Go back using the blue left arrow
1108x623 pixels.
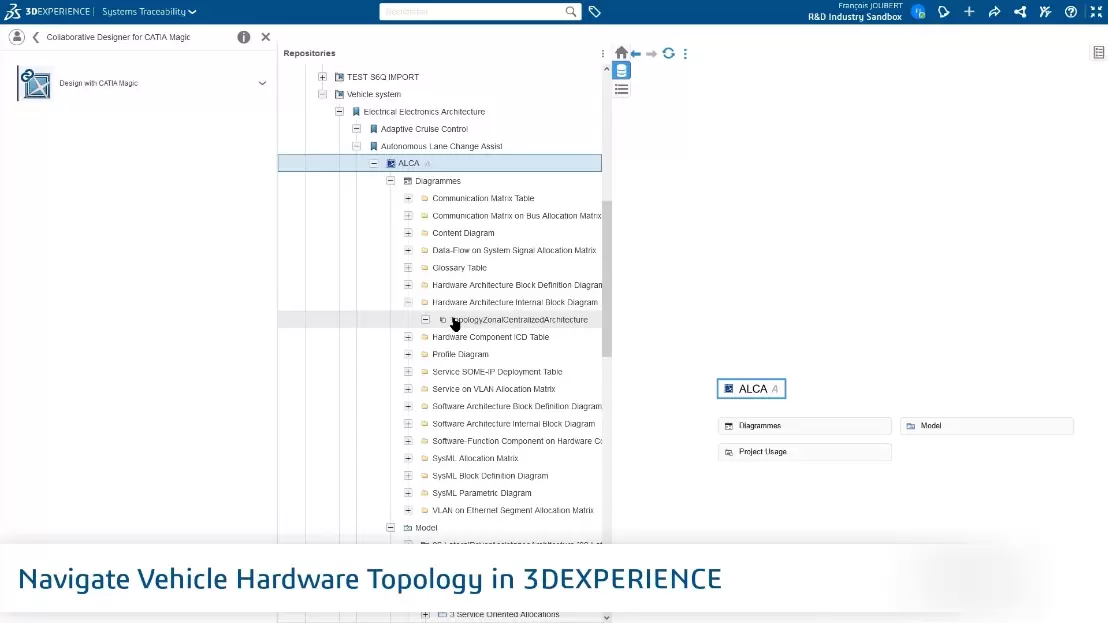click(636, 54)
